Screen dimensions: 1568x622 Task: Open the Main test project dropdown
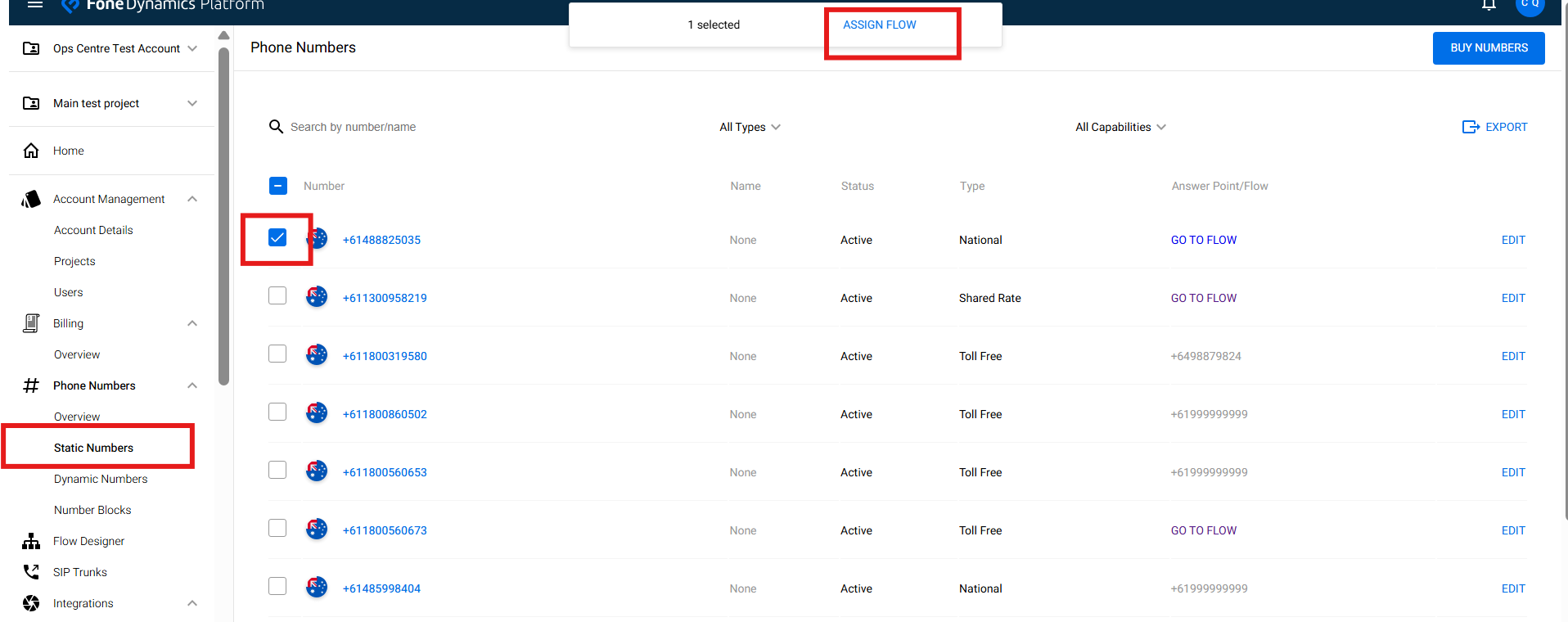click(192, 103)
